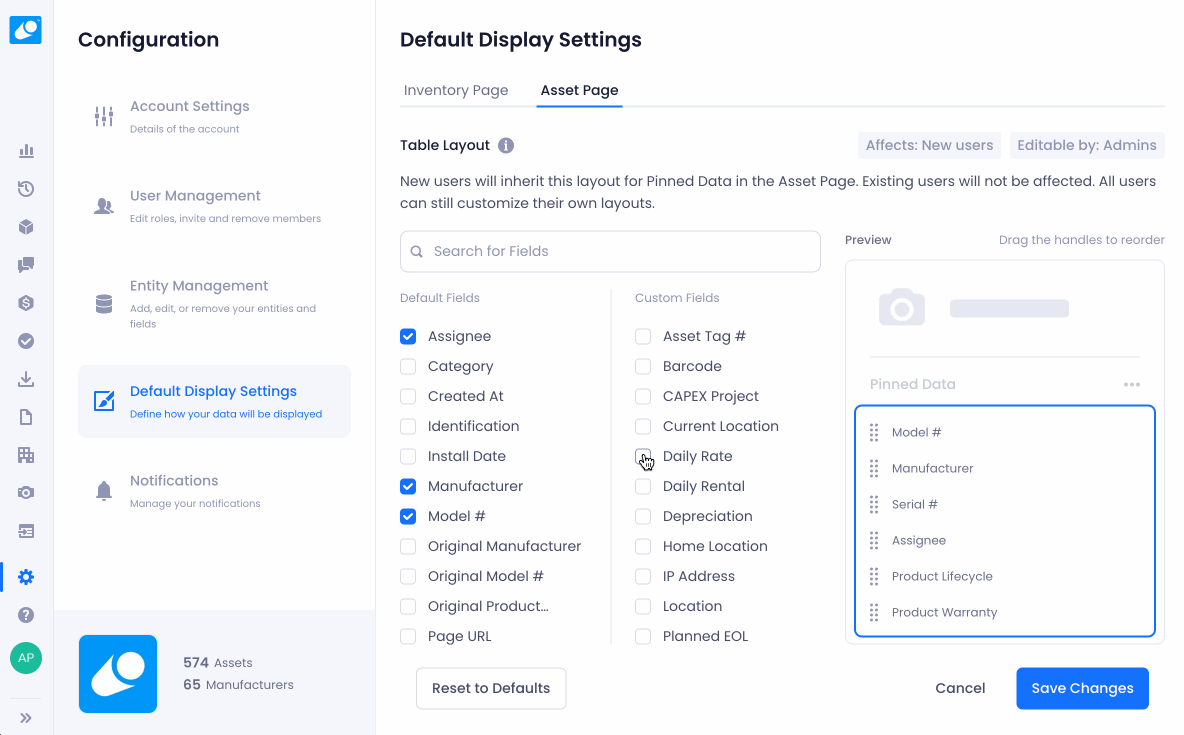Check the Planned EOL custom field

pos(643,636)
